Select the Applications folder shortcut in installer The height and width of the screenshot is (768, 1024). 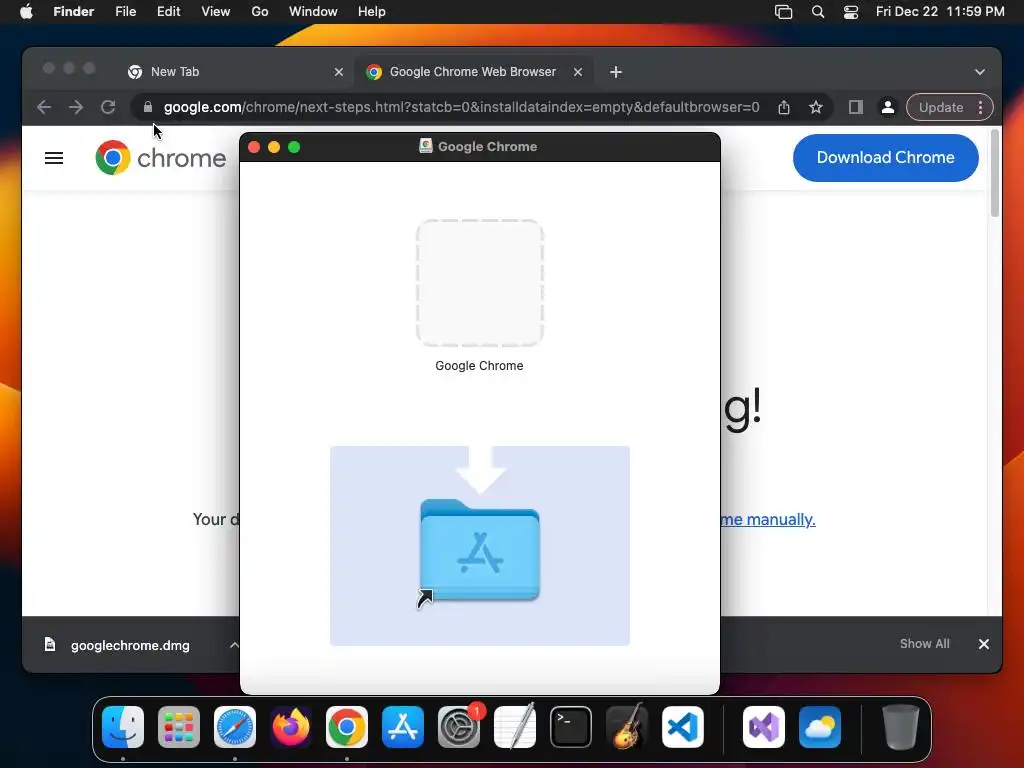480,551
